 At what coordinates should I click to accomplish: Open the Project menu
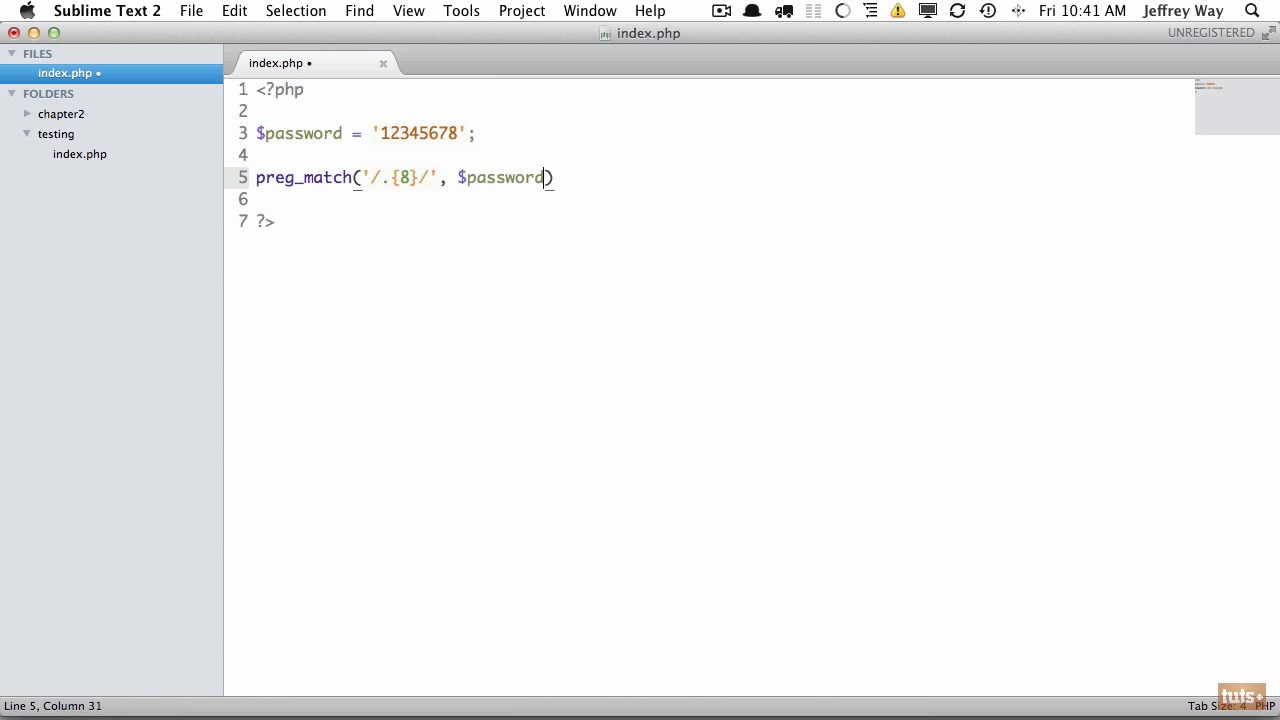tap(522, 11)
